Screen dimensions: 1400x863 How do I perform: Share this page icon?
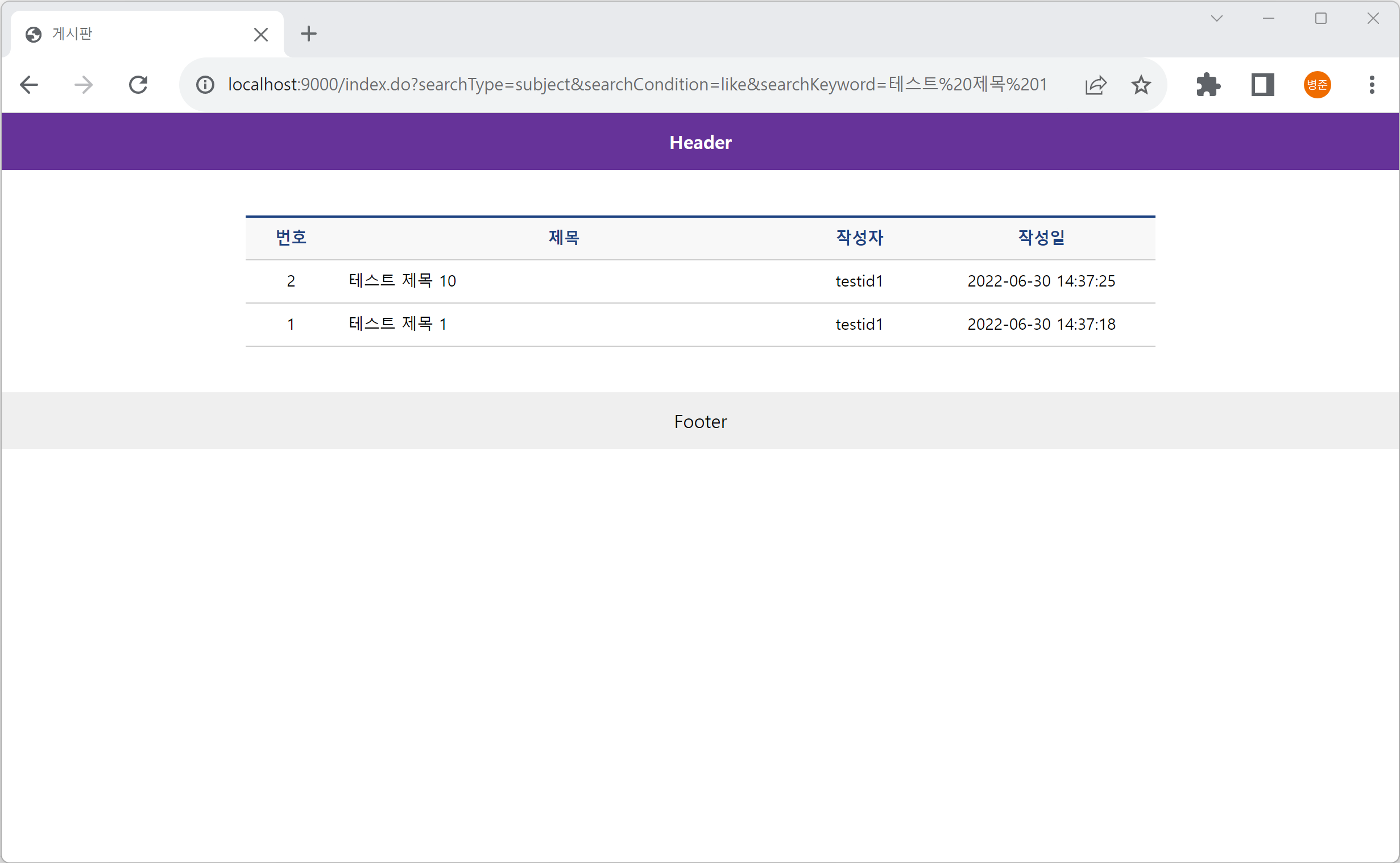[x=1095, y=85]
